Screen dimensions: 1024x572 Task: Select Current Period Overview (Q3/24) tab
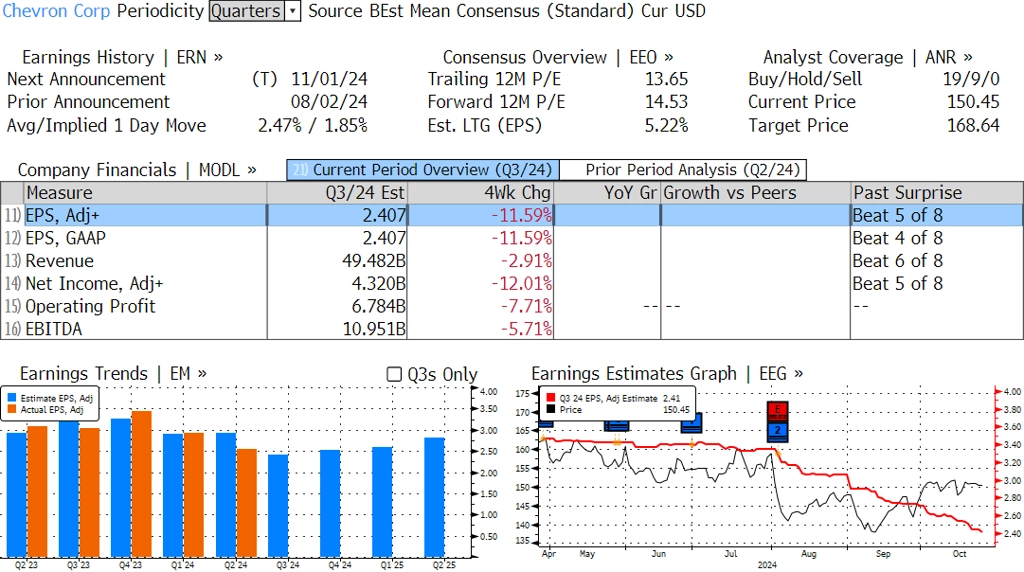[423, 170]
